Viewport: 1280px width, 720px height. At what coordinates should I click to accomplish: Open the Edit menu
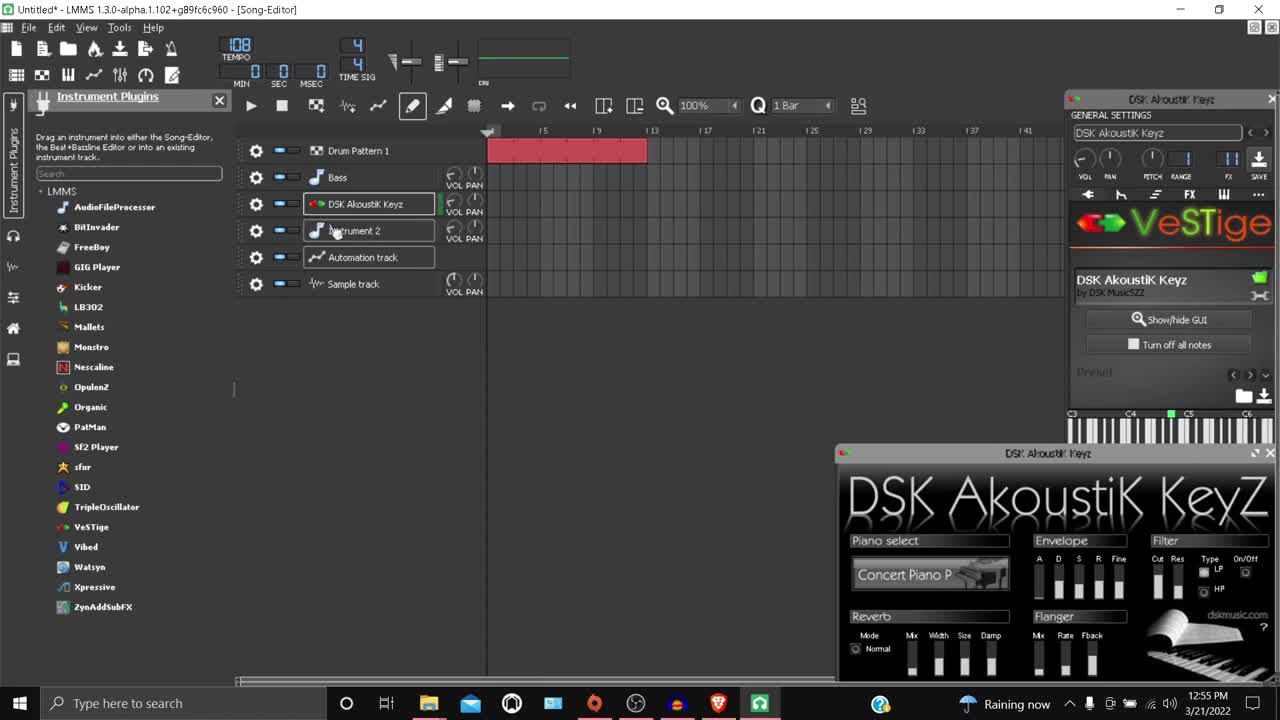(57, 28)
